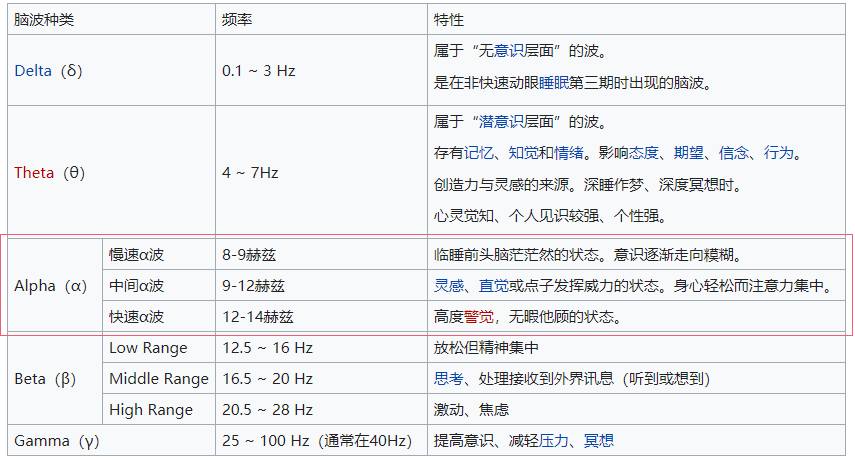The height and width of the screenshot is (460, 855).
Task: Open the red 警觉 link
Action: [479, 317]
